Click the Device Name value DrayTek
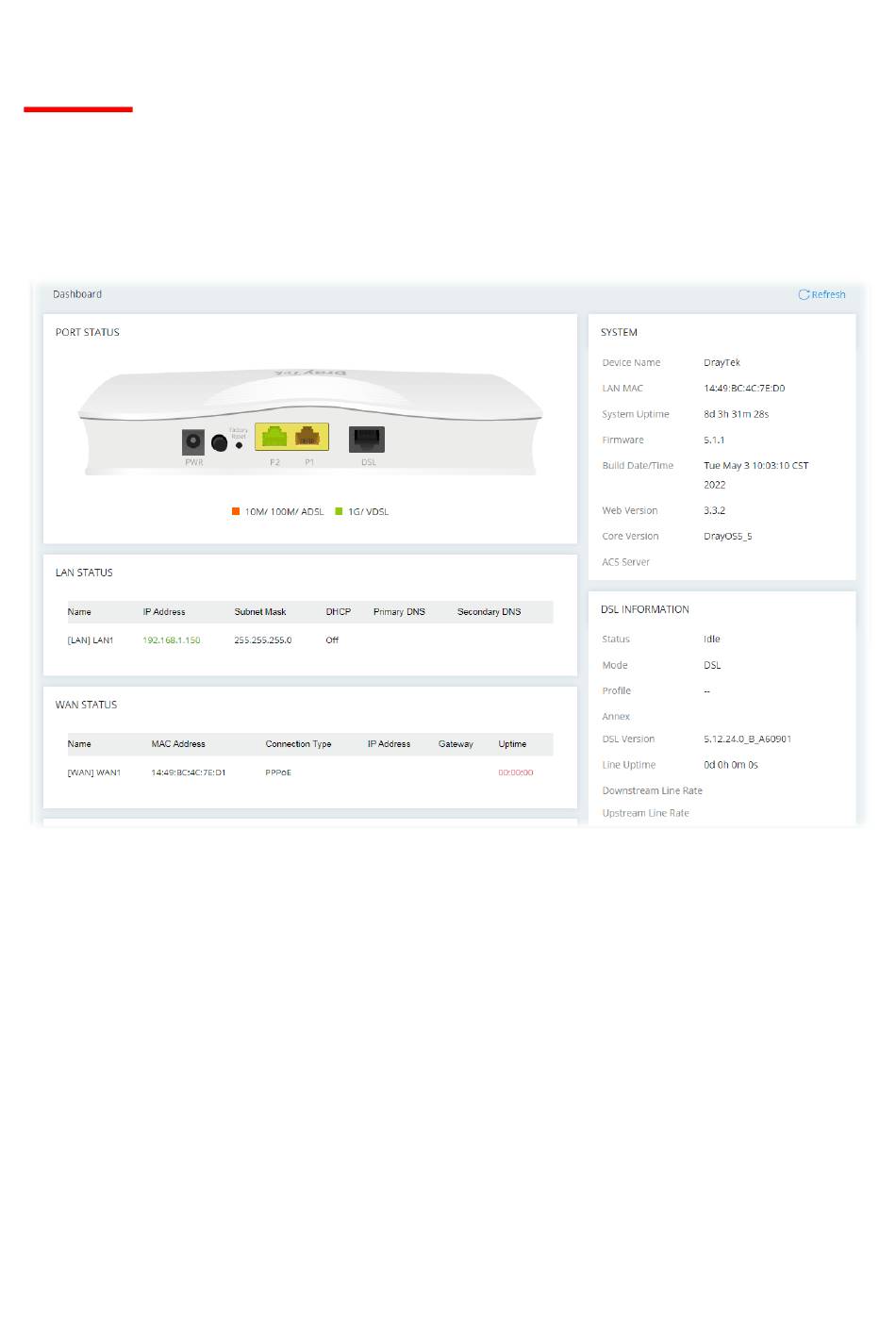 point(722,362)
